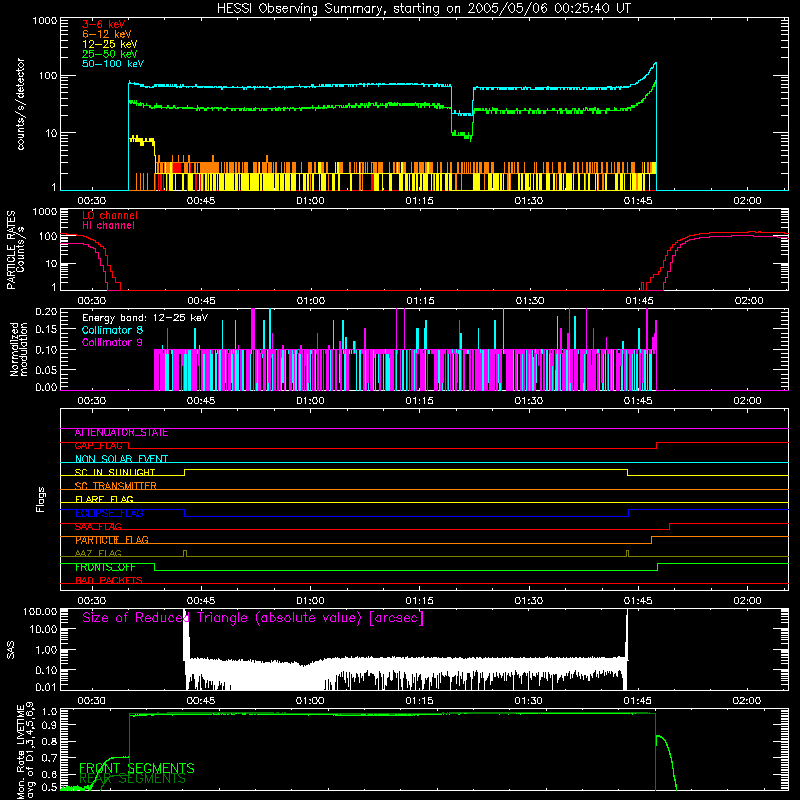This screenshot has height=800, width=800.
Task: Click the BAD_PACKETS flag label
Action: pos(109,581)
